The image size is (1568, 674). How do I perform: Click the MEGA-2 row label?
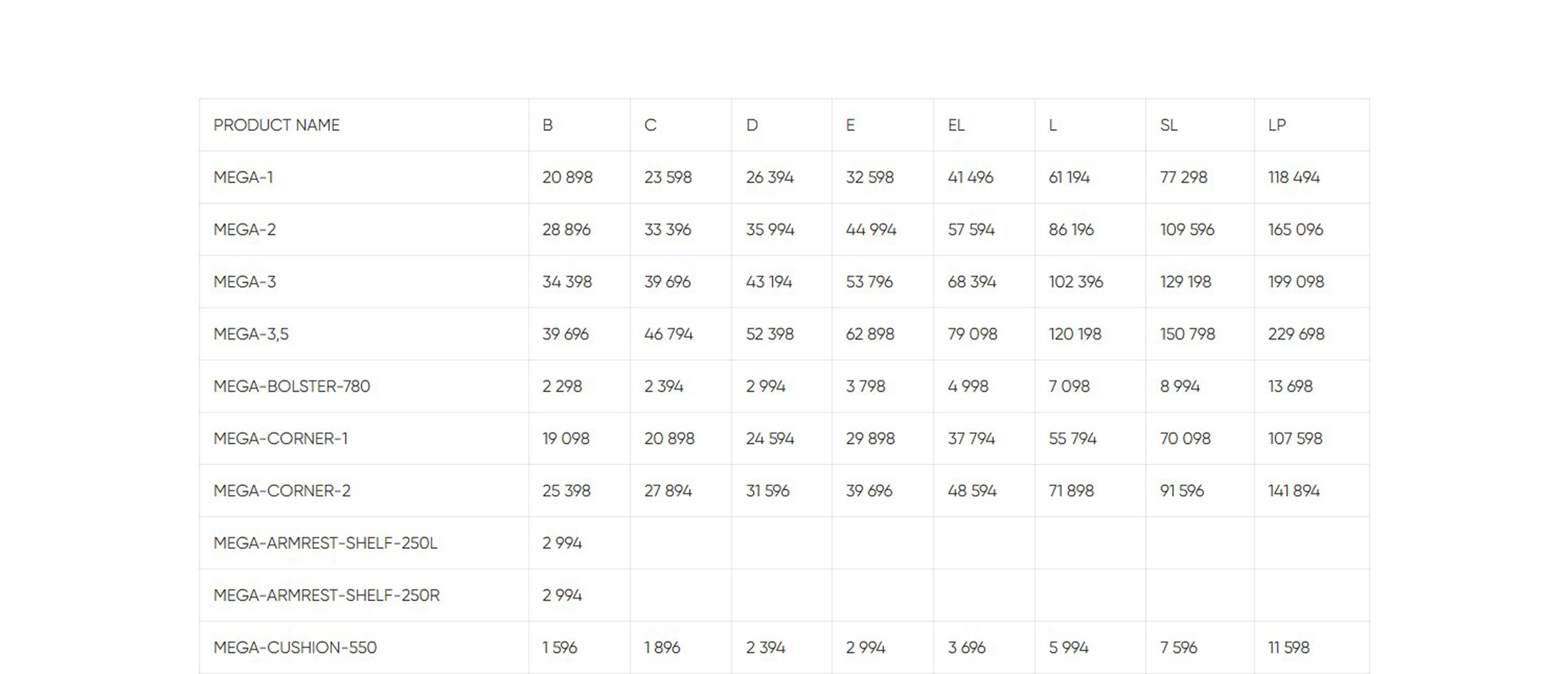coord(244,230)
